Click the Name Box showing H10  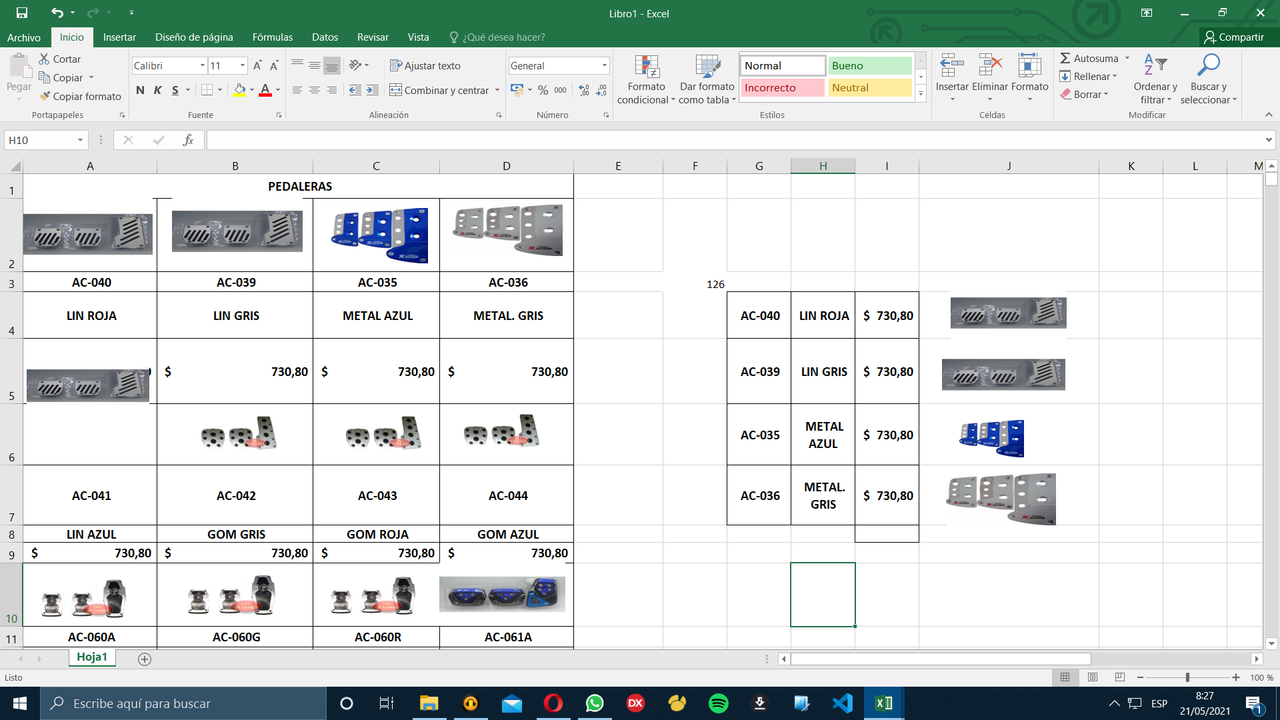coord(46,140)
